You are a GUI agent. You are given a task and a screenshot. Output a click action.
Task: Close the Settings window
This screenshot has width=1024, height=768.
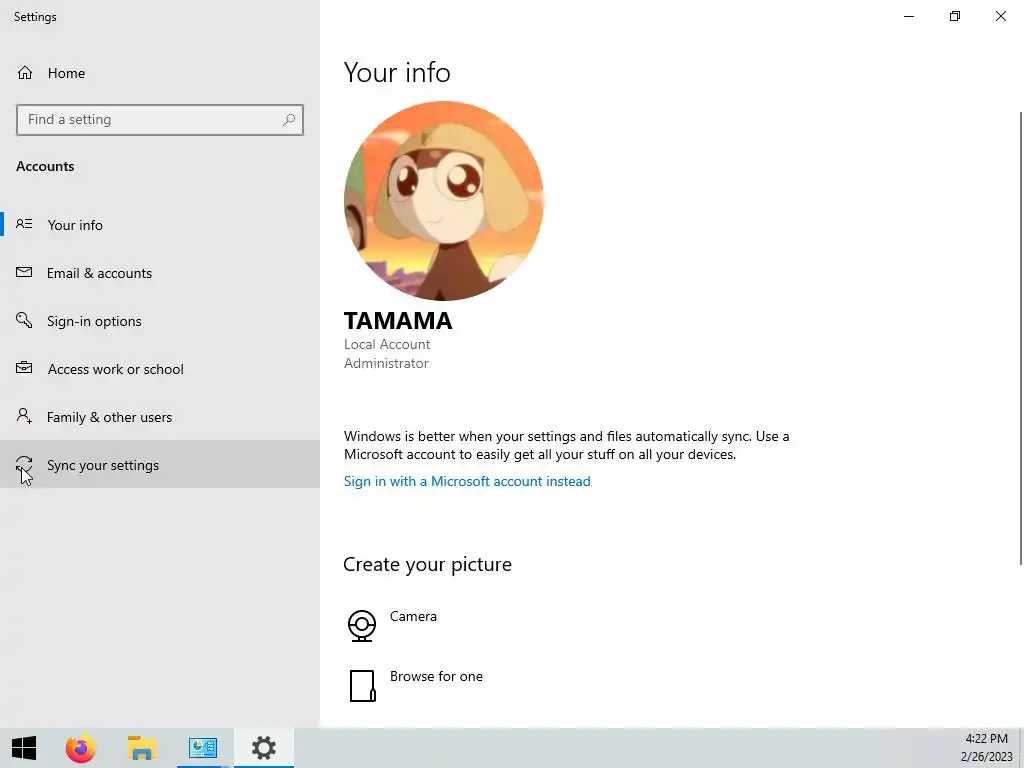click(1000, 16)
